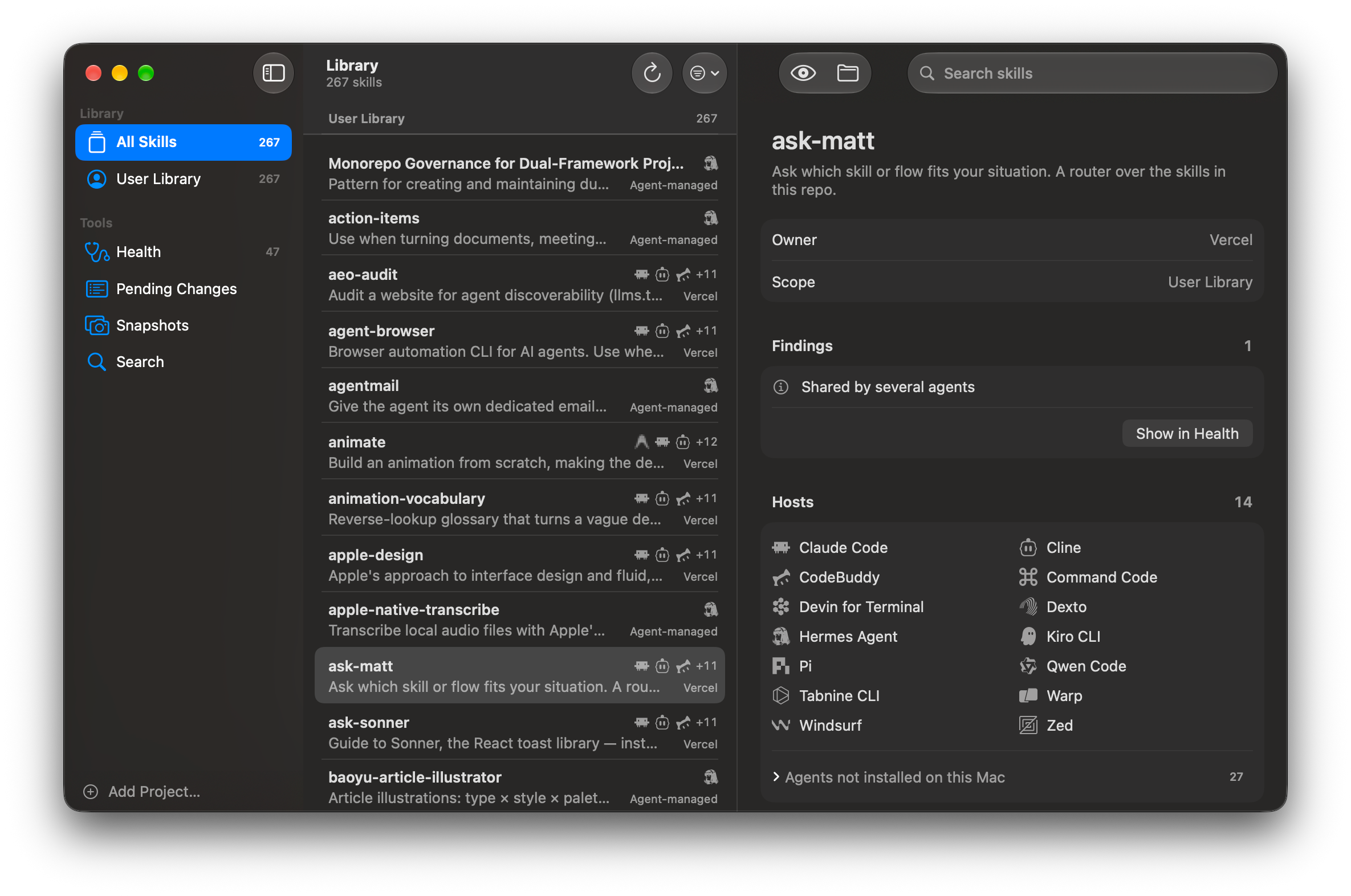Select the action-items skill
Screen dimensions: 1351x896
(x=519, y=228)
